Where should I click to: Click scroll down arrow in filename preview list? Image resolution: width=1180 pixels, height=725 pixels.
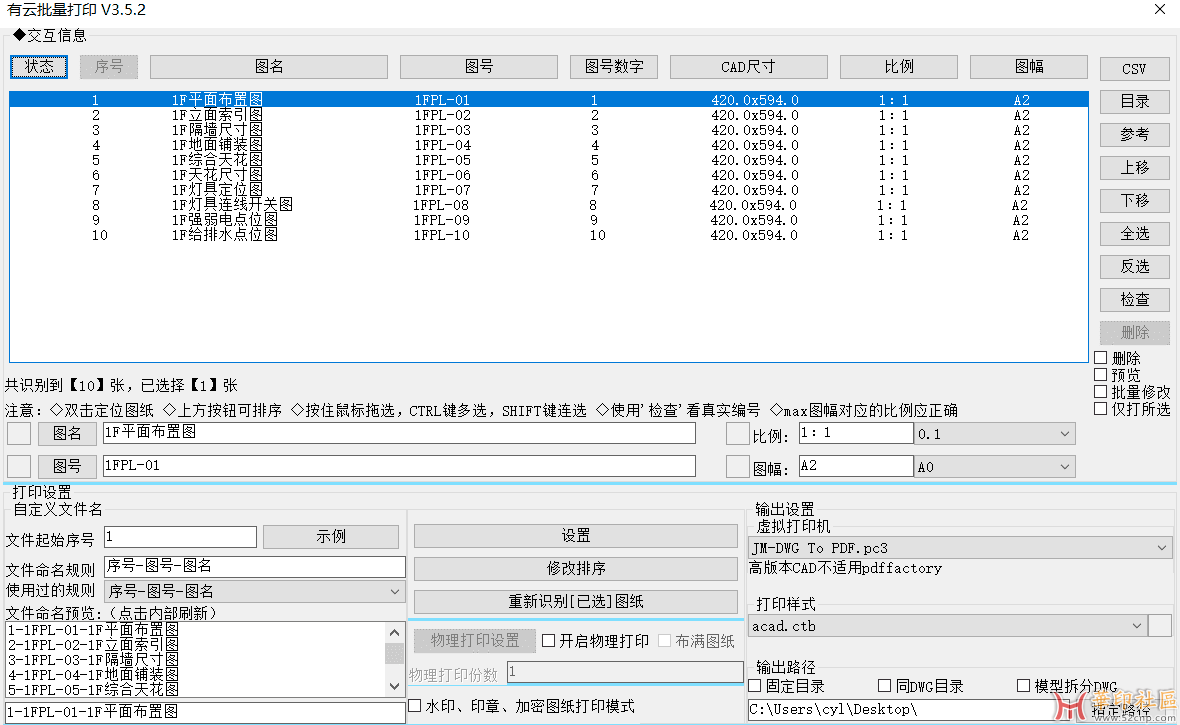click(x=394, y=686)
